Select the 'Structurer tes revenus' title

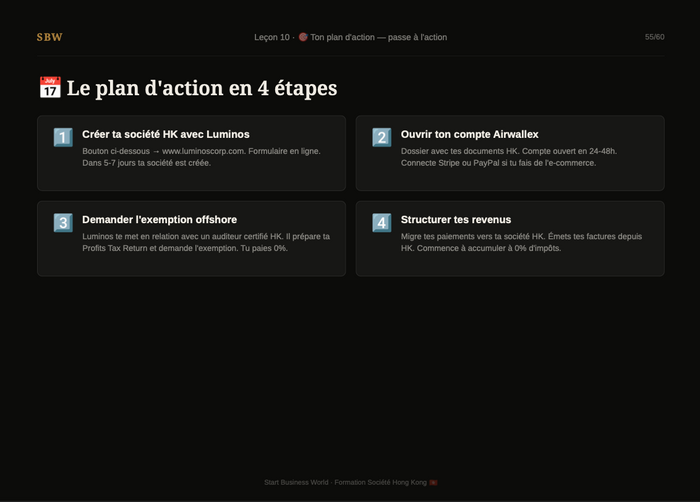[x=456, y=220]
